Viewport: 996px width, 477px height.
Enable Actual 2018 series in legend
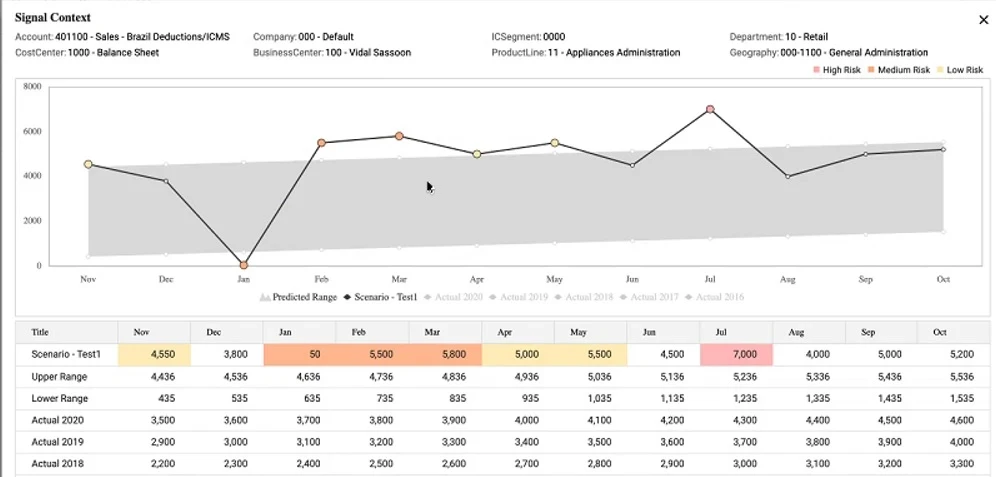[588, 297]
